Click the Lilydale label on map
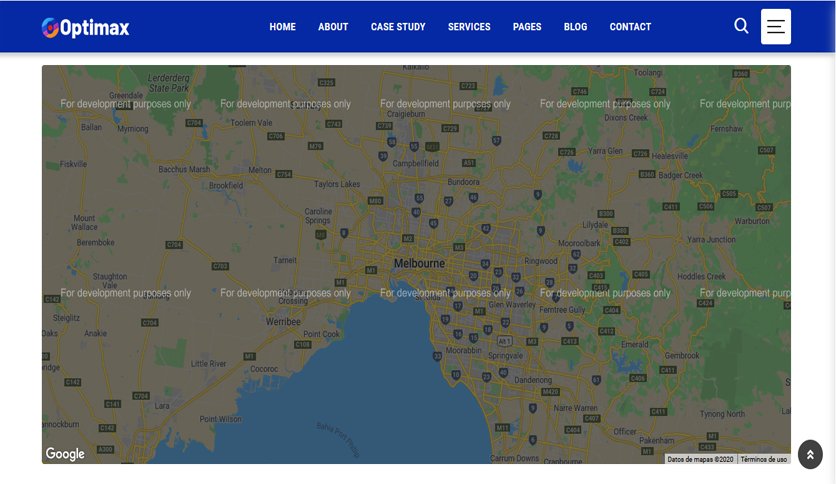Screen dimensions: 836x484 [595, 225]
